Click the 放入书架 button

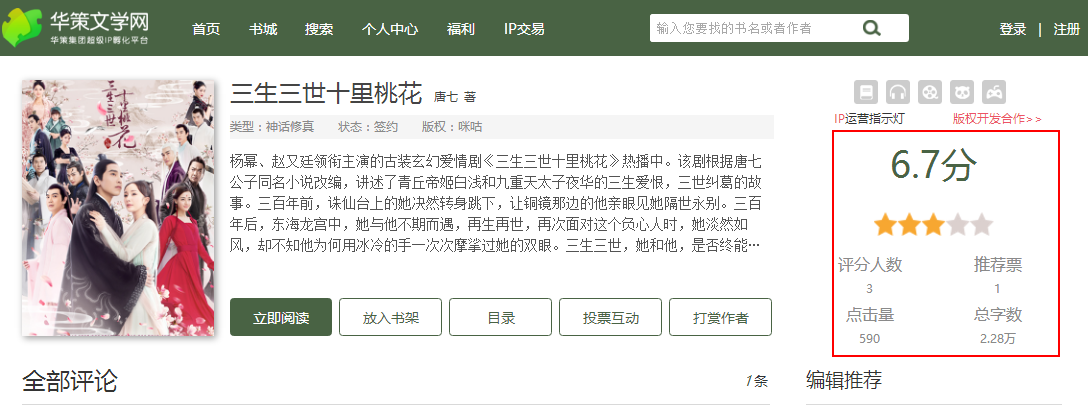(390, 317)
